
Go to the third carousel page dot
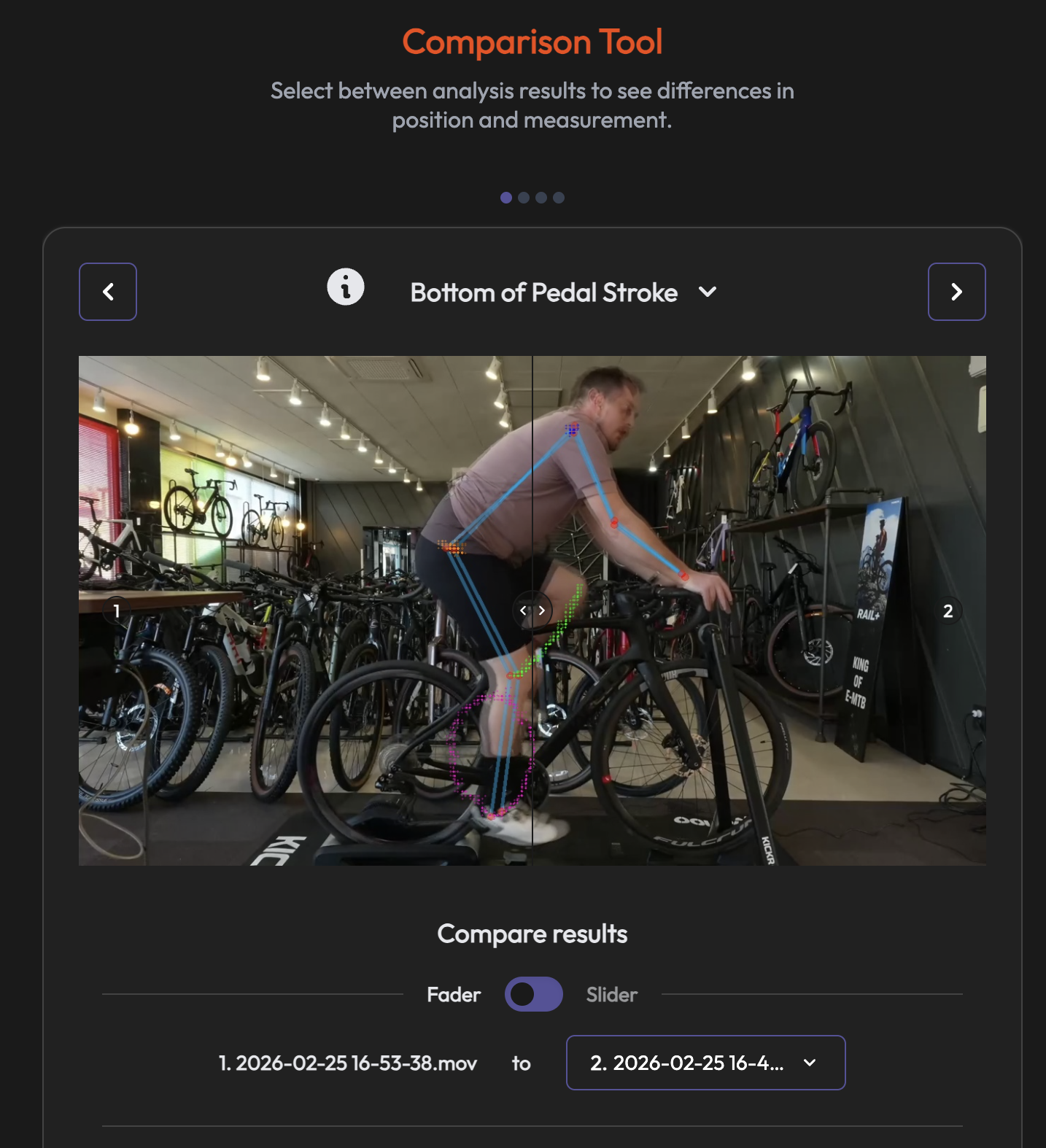541,198
